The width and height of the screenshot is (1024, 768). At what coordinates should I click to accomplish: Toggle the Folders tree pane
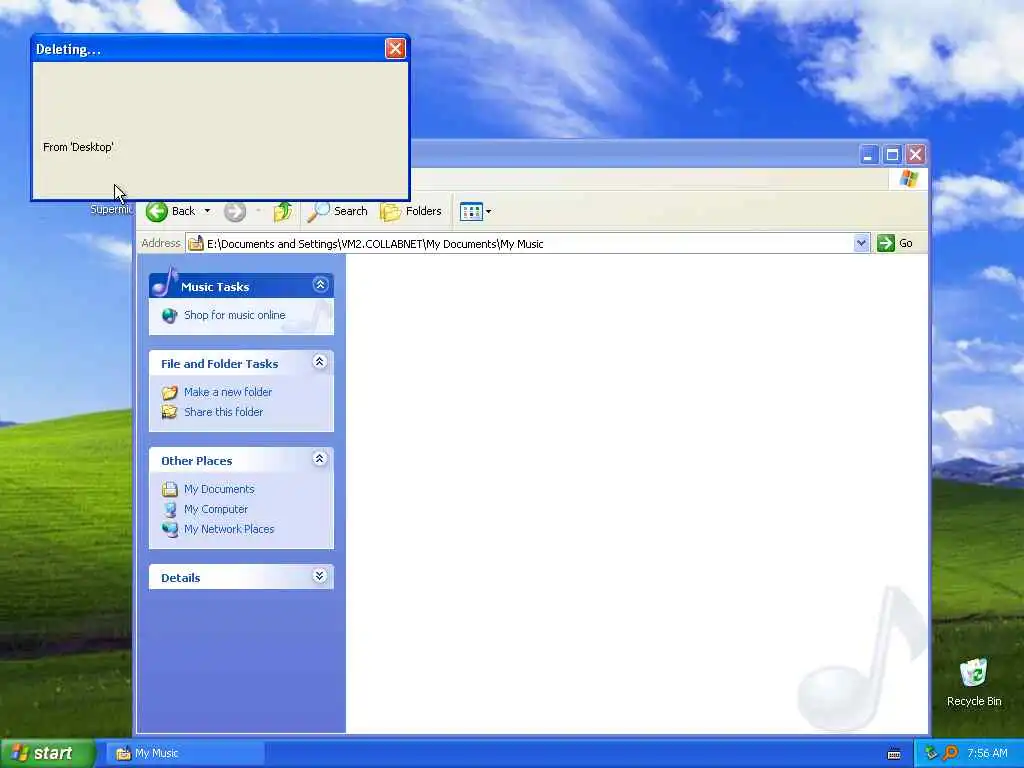411,211
